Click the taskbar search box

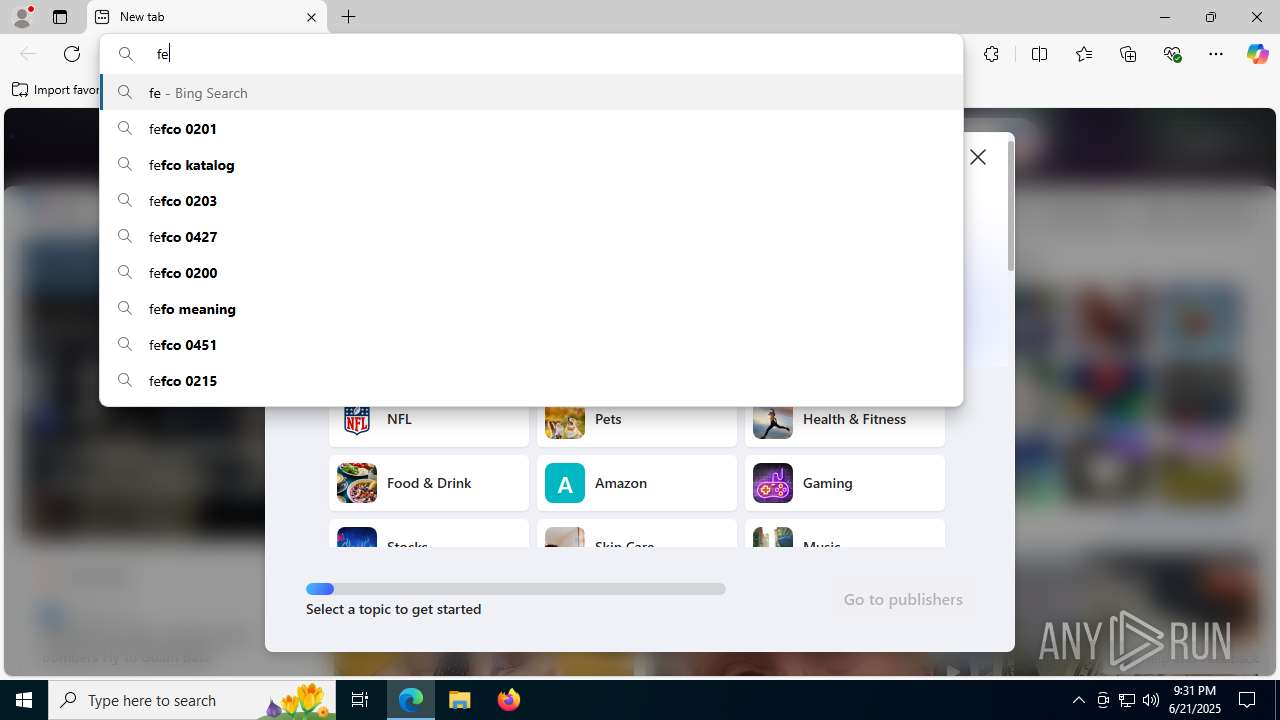click(194, 700)
